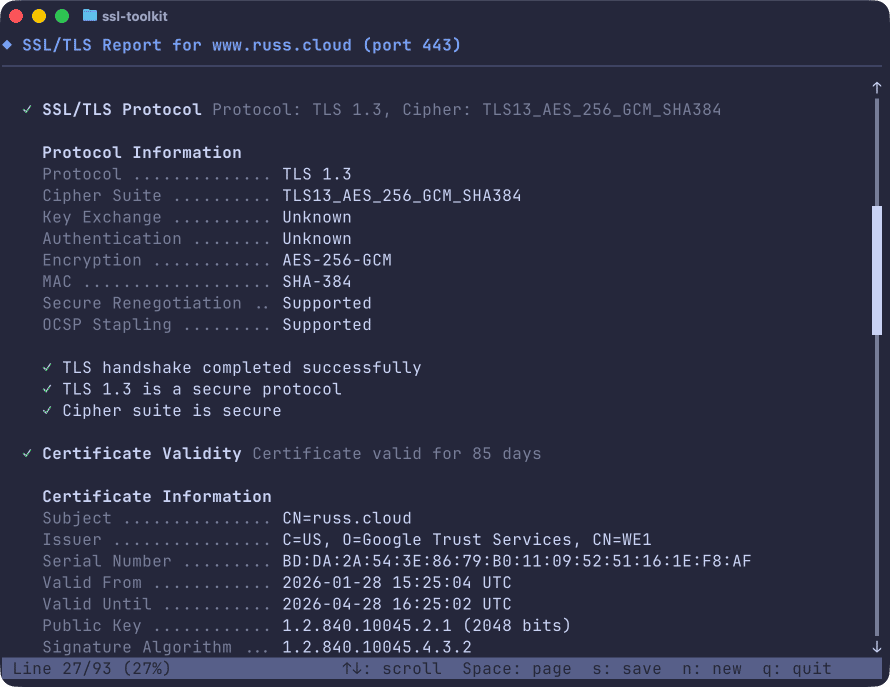Select the Protocol Information subheading

click(x=142, y=153)
